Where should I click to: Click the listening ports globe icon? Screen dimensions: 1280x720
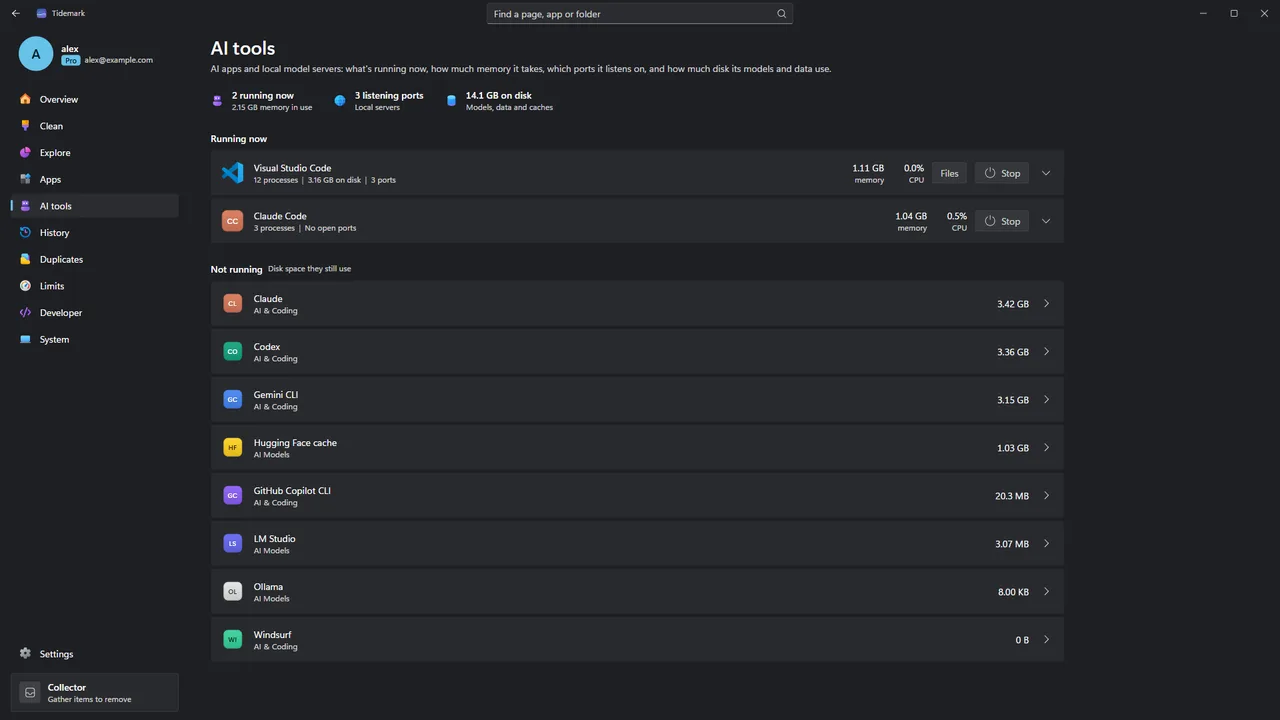(x=340, y=101)
